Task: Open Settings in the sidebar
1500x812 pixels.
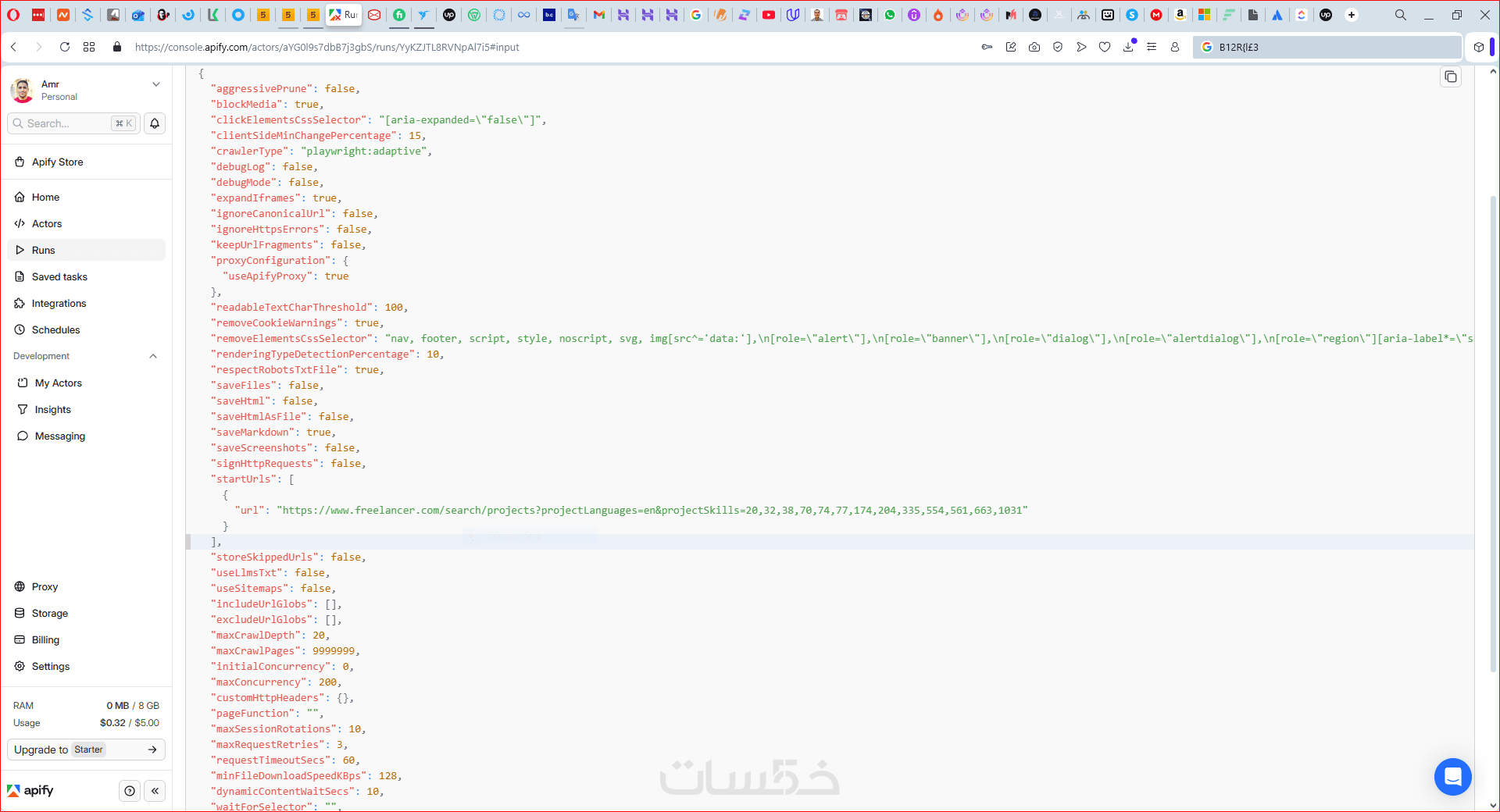Action: tap(86, 667)
